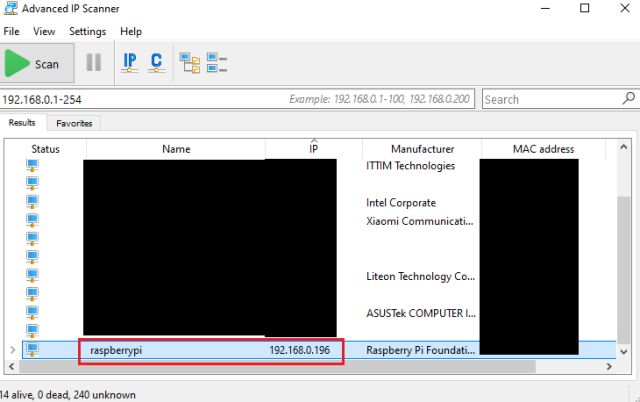Sort by the IP column header

pos(313,149)
